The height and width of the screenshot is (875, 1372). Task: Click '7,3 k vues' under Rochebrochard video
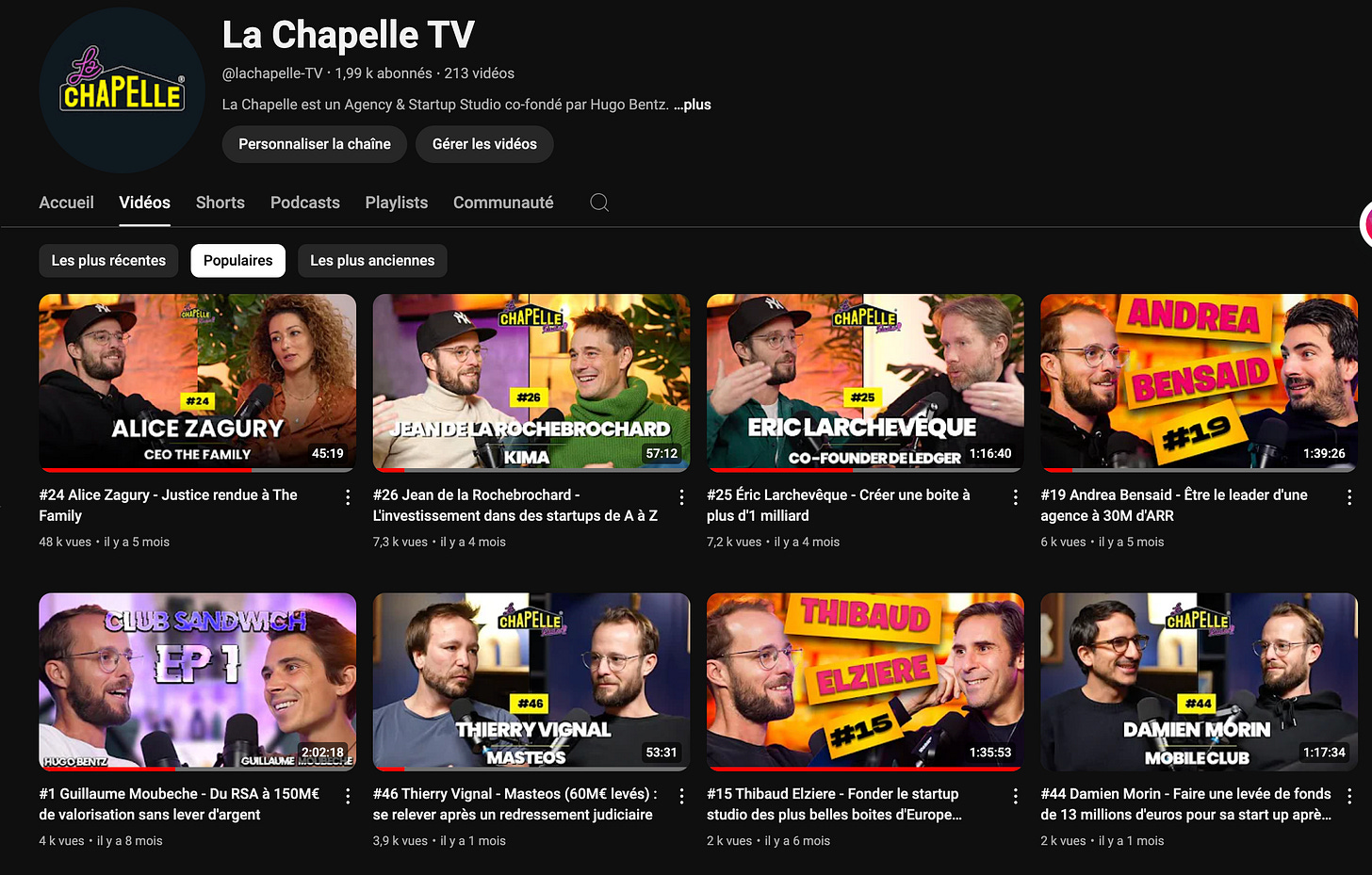pyautogui.click(x=400, y=542)
